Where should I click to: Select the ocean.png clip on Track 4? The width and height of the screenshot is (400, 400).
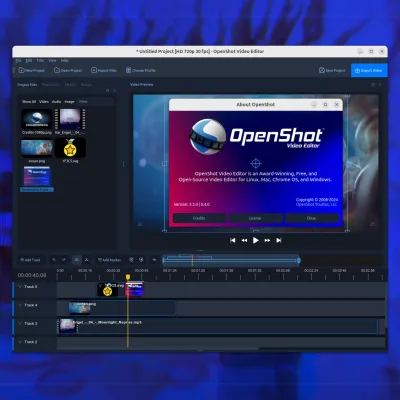[122, 308]
